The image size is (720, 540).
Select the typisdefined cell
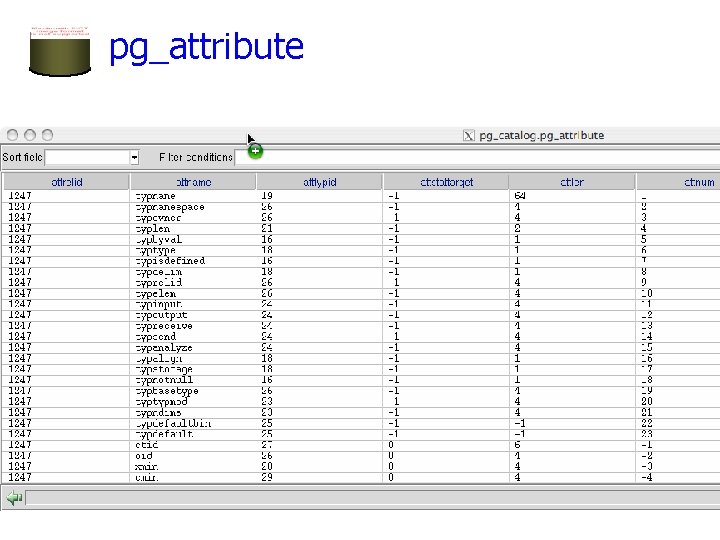coord(193,261)
